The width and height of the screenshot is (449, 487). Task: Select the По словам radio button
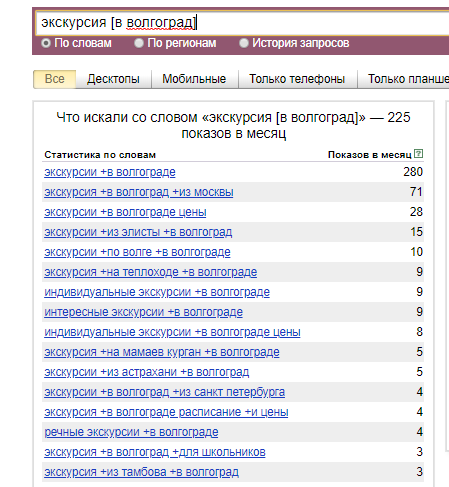(46, 43)
